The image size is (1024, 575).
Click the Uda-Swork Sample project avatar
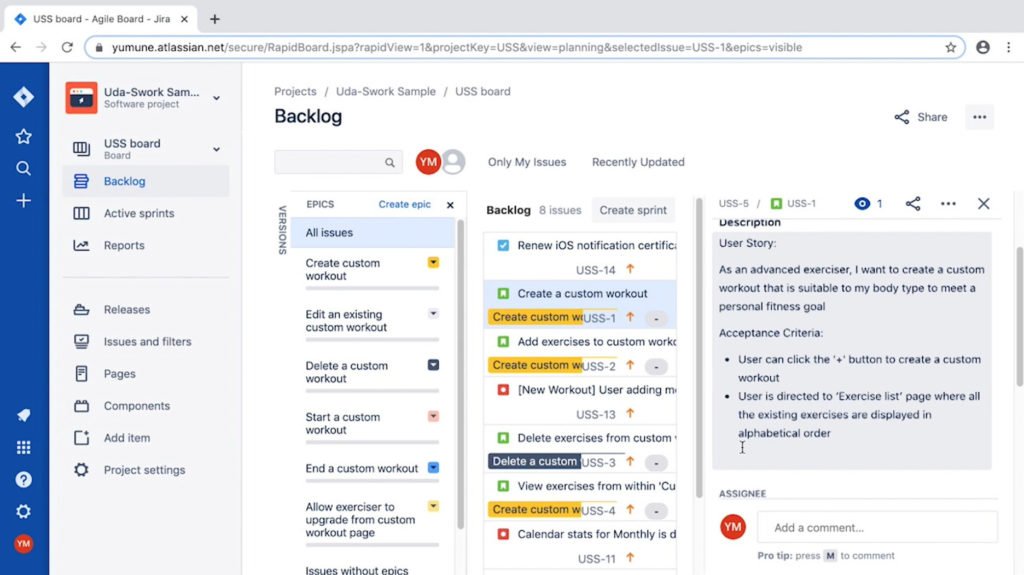[81, 97]
